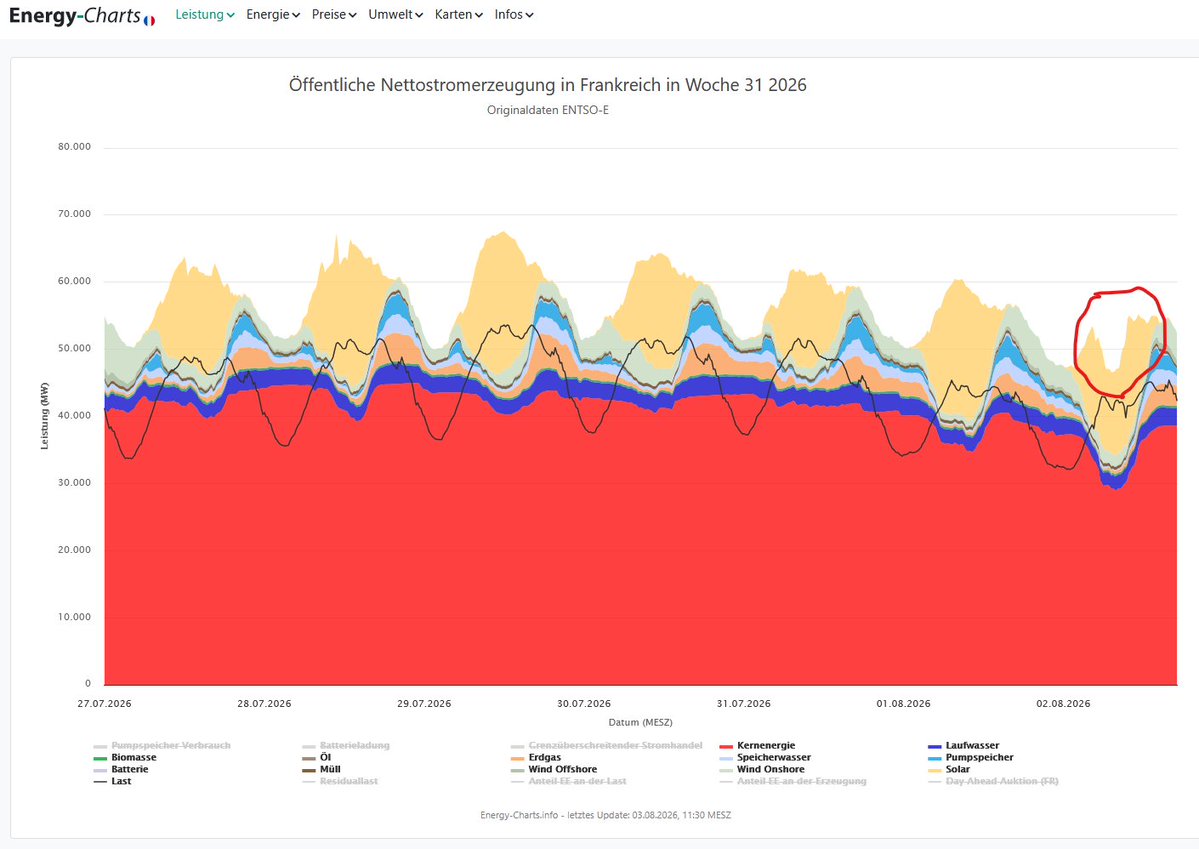Screen dimensions: 1199x849
Task: Toggle the Öl legend entry
Action: (317, 758)
